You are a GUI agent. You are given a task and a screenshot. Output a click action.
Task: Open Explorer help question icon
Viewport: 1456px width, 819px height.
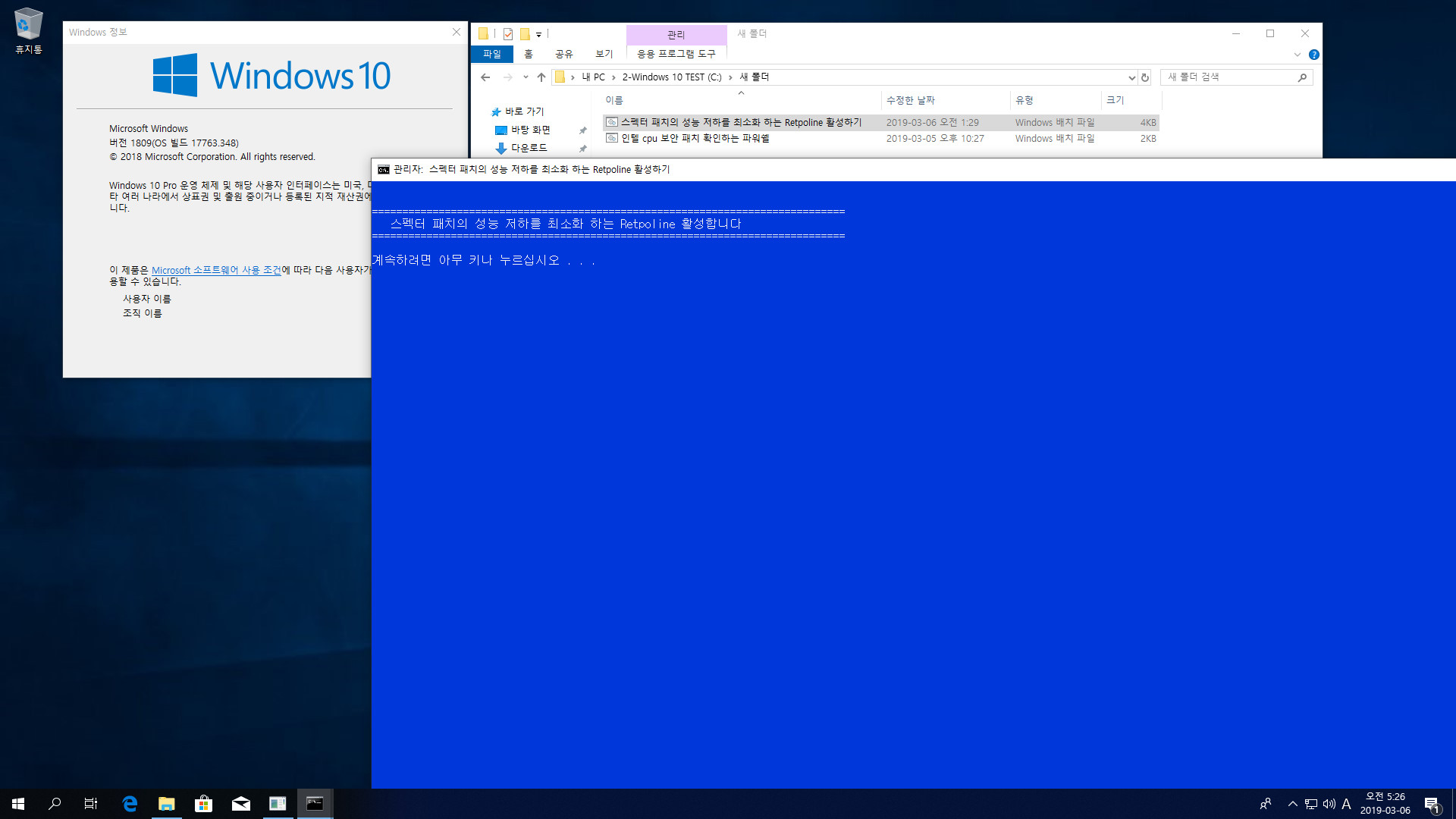(x=1314, y=55)
